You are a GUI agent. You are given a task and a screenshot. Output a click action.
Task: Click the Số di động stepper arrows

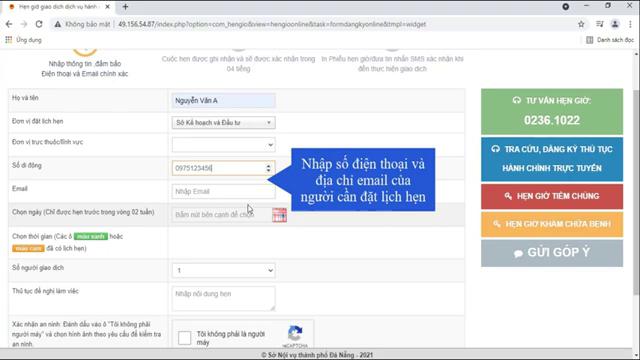(x=268, y=168)
